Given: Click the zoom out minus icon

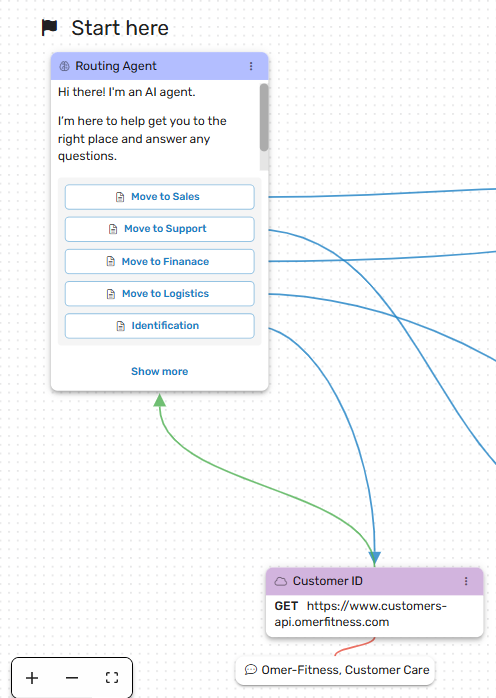Looking at the screenshot, I should point(72,678).
